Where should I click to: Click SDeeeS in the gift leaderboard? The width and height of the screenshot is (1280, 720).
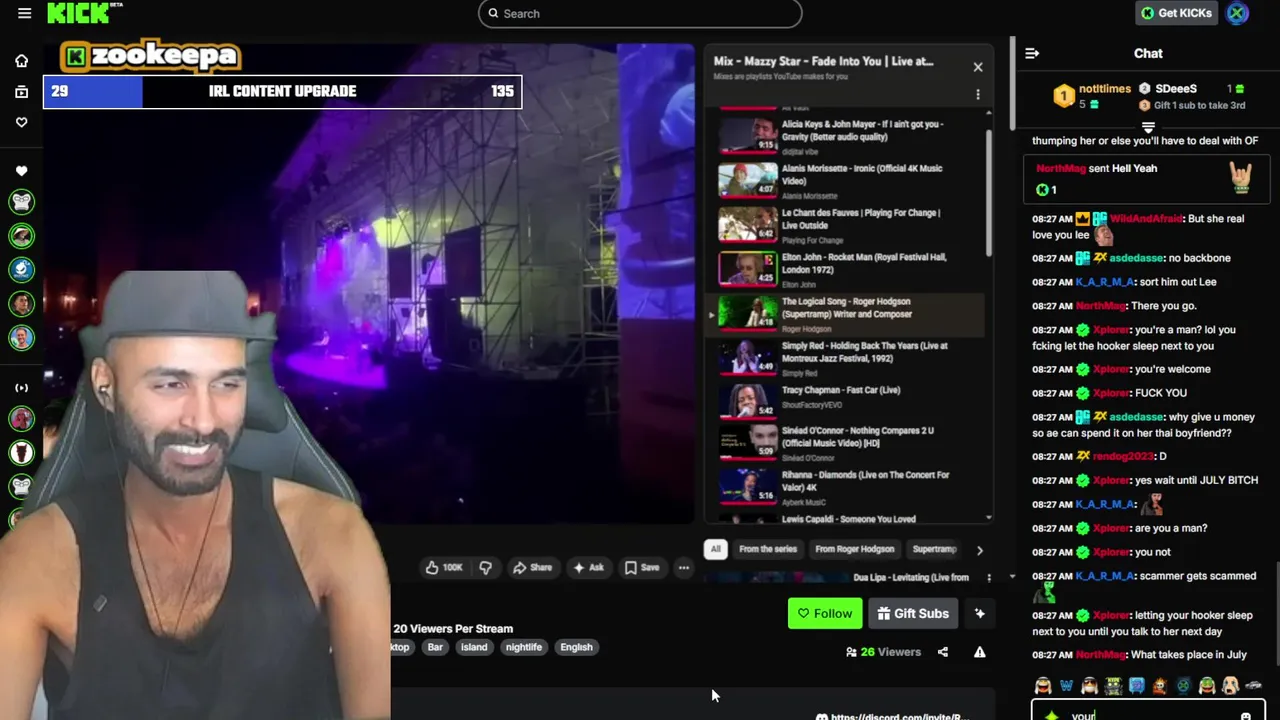tap(1176, 89)
